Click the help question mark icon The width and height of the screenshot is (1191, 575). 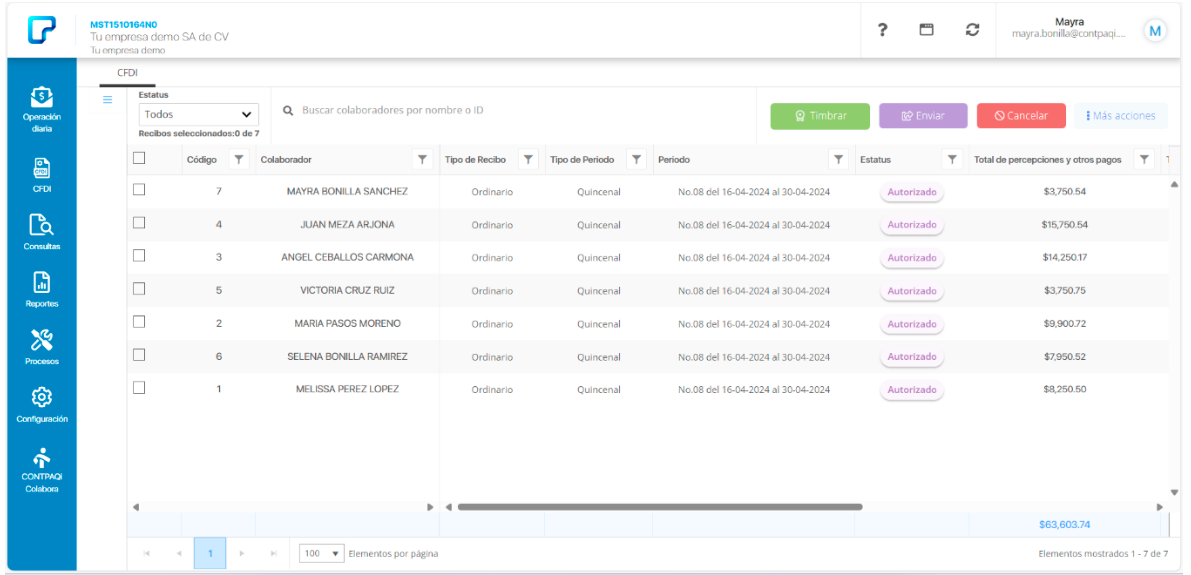coord(882,30)
